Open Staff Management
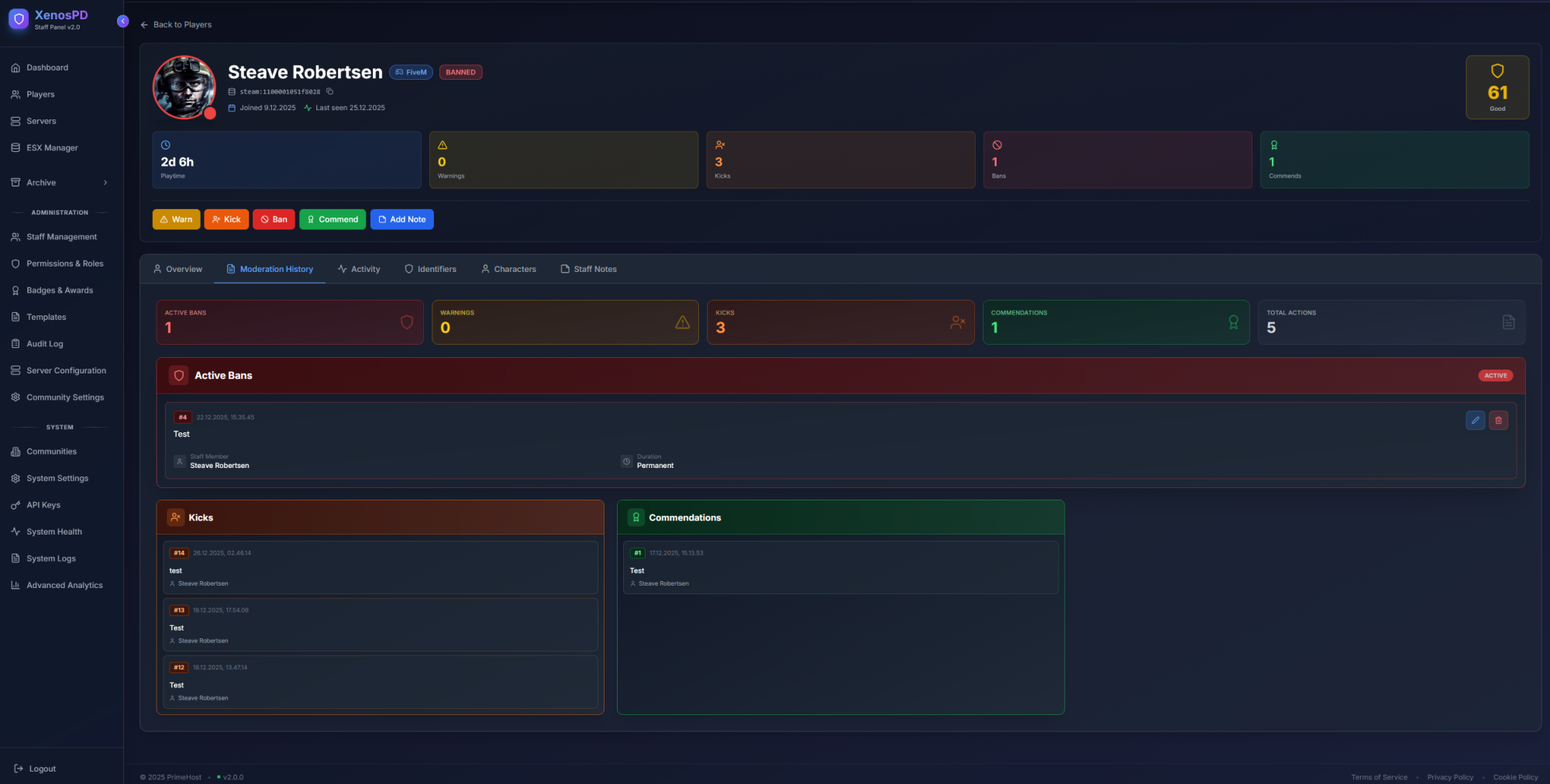The height and width of the screenshot is (784, 1550). (60, 237)
